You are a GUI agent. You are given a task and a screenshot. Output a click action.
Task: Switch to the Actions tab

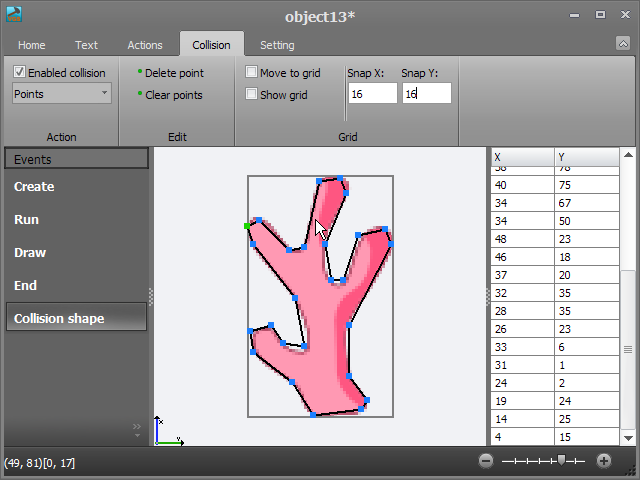[x=145, y=45]
